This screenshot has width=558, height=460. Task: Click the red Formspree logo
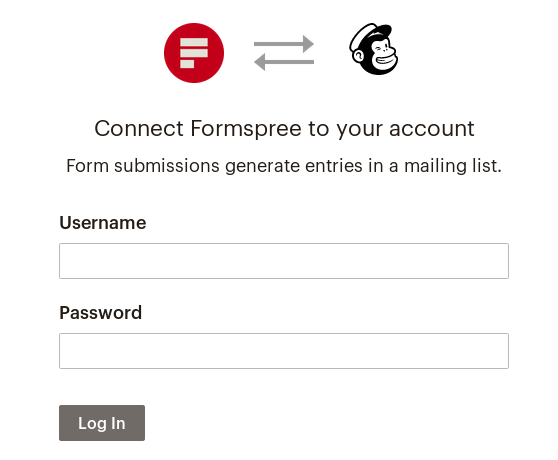pyautogui.click(x=194, y=53)
